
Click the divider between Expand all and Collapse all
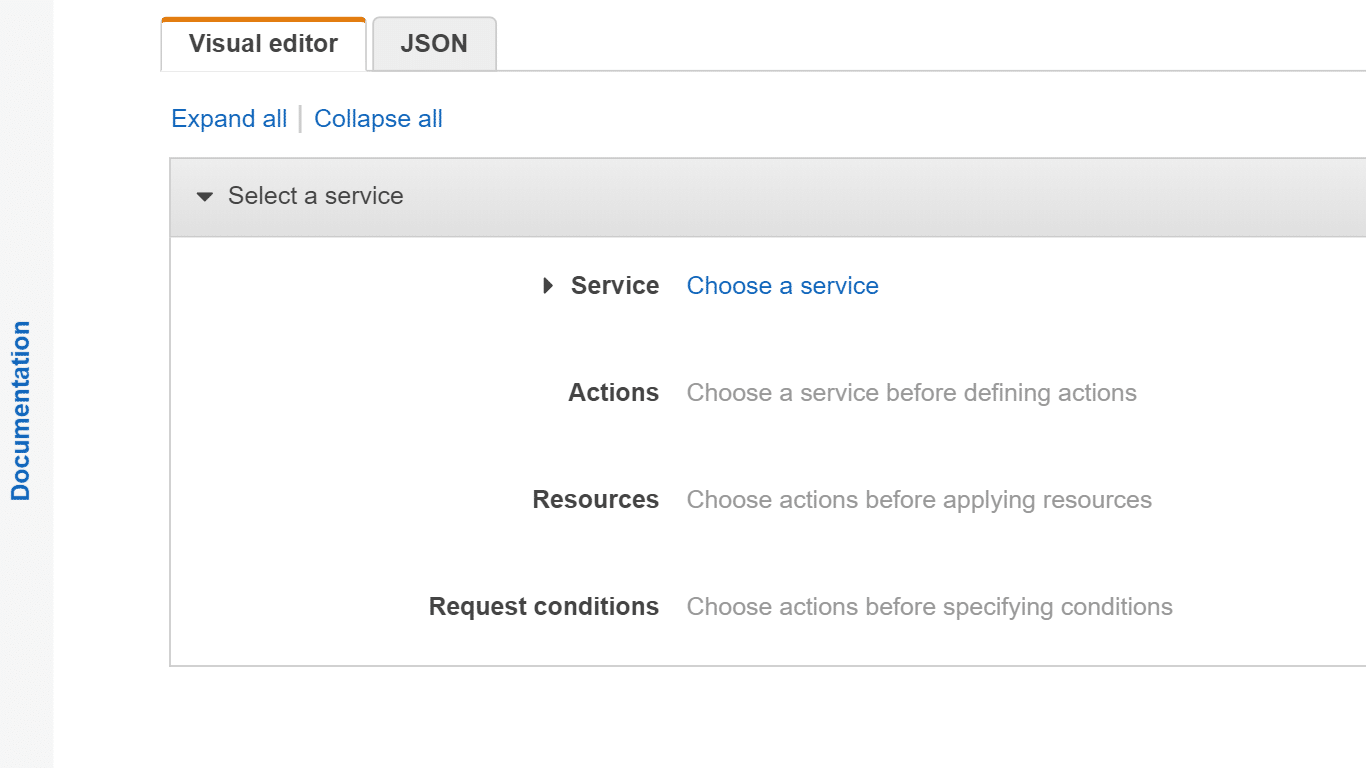pyautogui.click(x=301, y=119)
